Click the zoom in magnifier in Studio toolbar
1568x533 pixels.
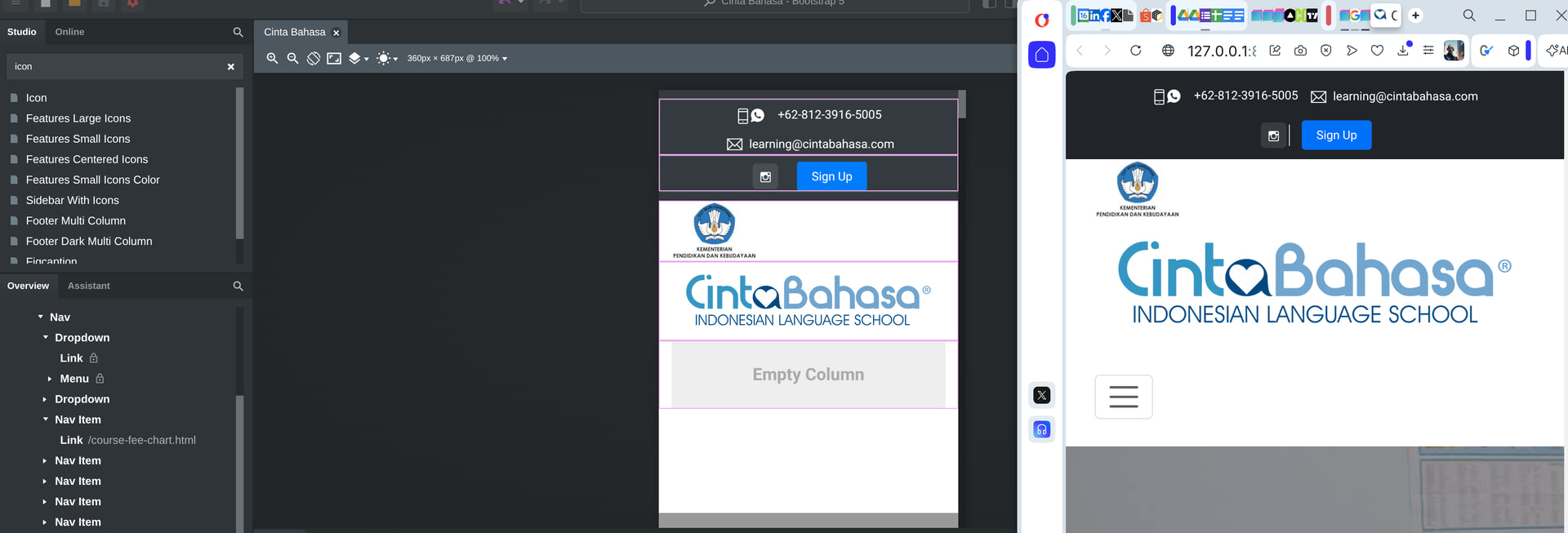[272, 59]
